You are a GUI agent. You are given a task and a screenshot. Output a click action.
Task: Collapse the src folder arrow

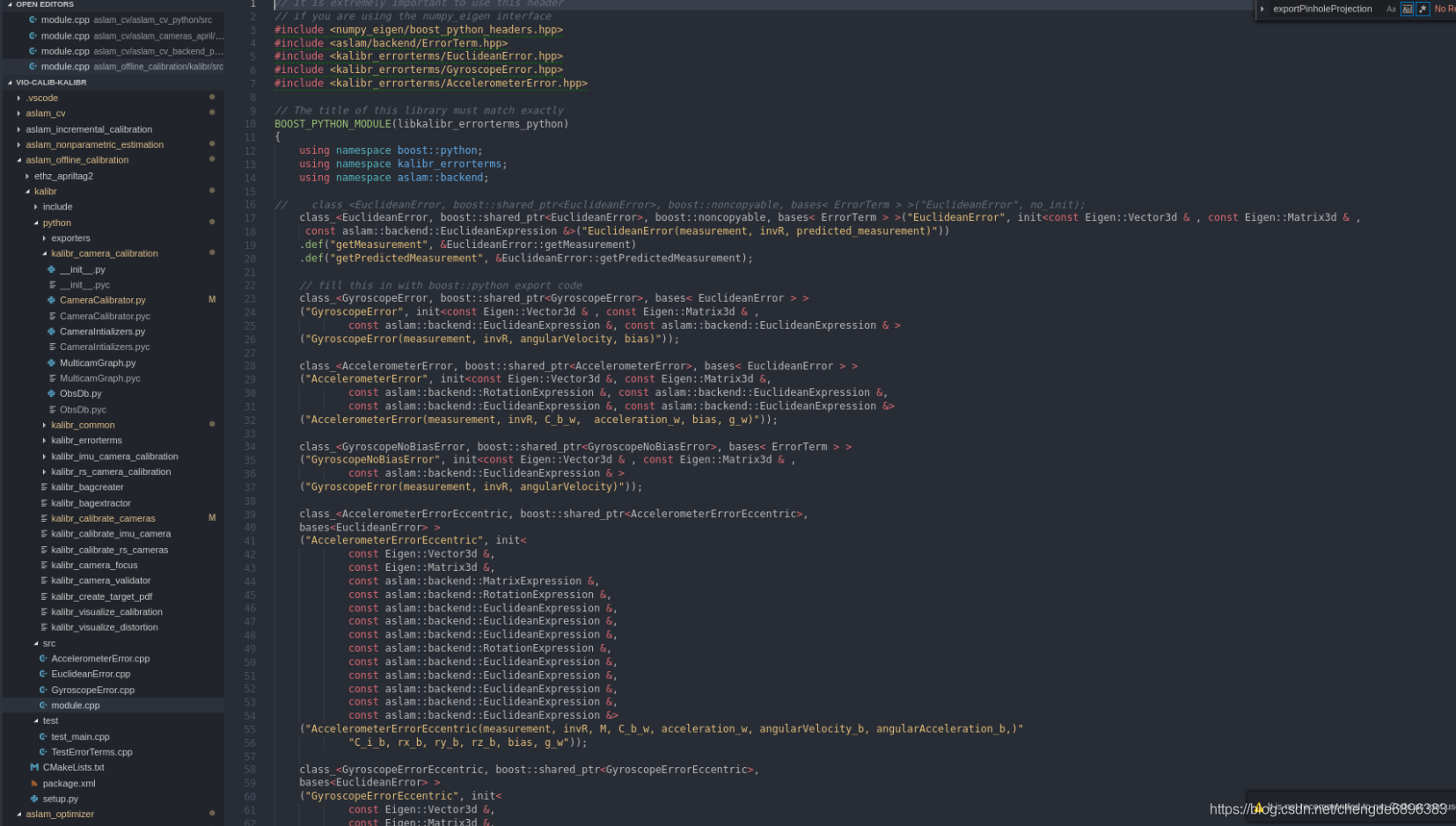pos(36,643)
